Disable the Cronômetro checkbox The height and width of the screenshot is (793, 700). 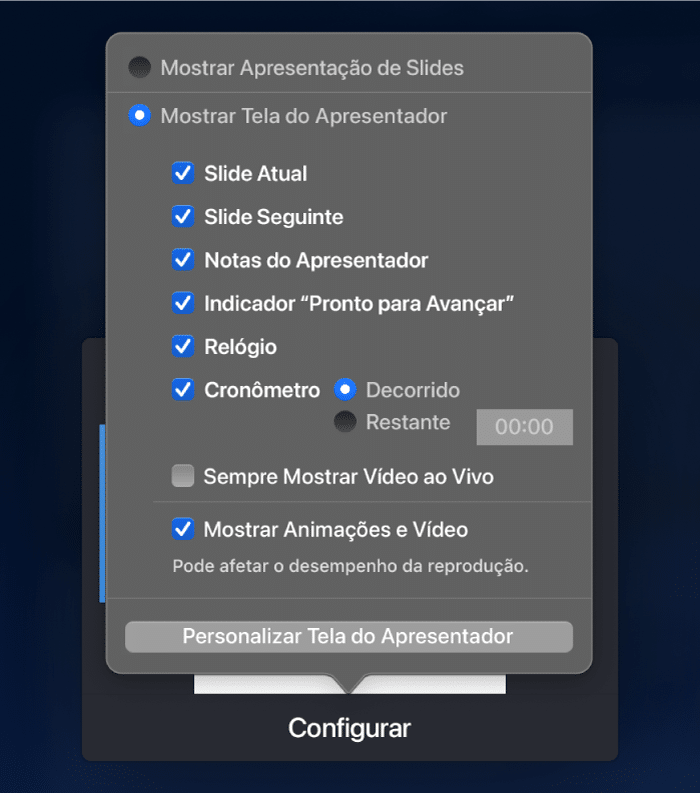183,390
